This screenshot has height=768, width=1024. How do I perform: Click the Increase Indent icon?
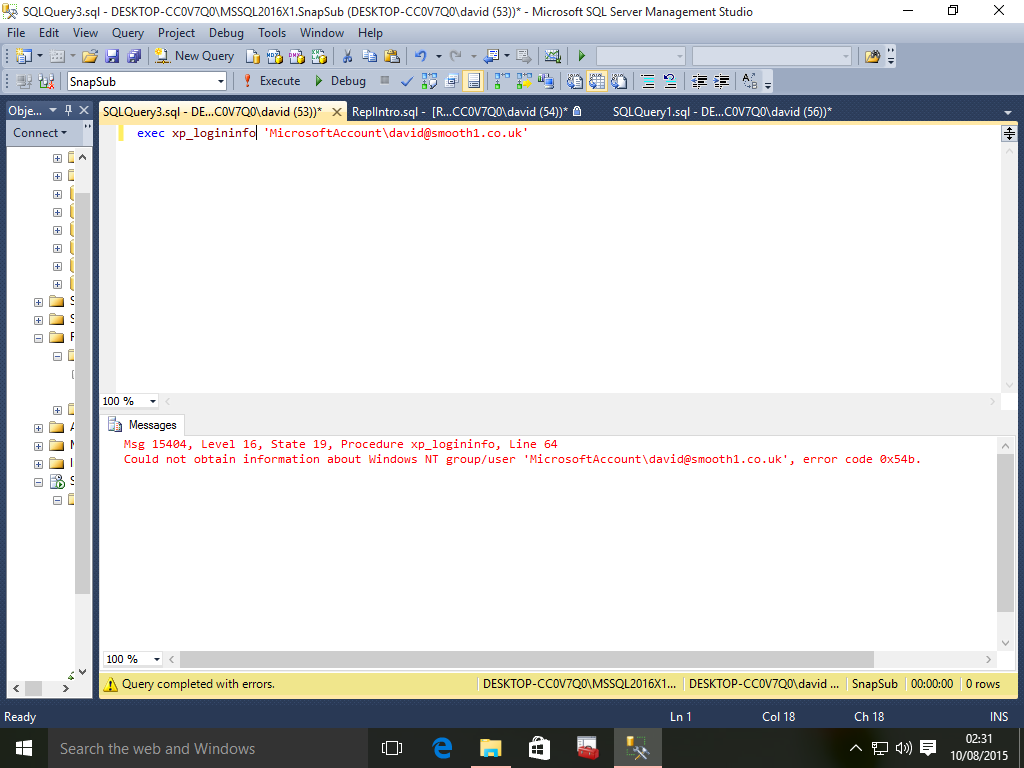pos(721,81)
